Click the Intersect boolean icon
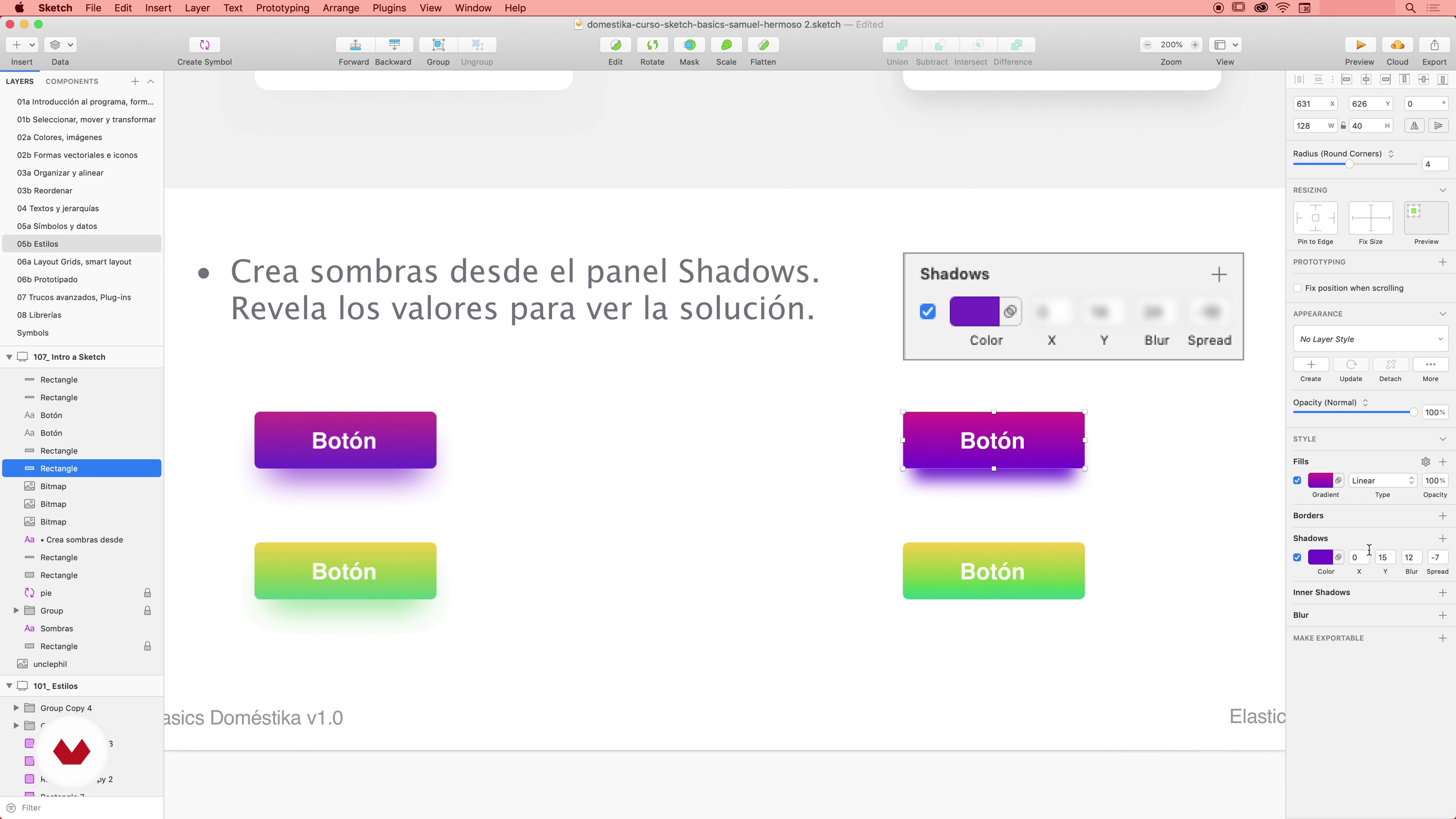The width and height of the screenshot is (1456, 819). pyautogui.click(x=978, y=45)
